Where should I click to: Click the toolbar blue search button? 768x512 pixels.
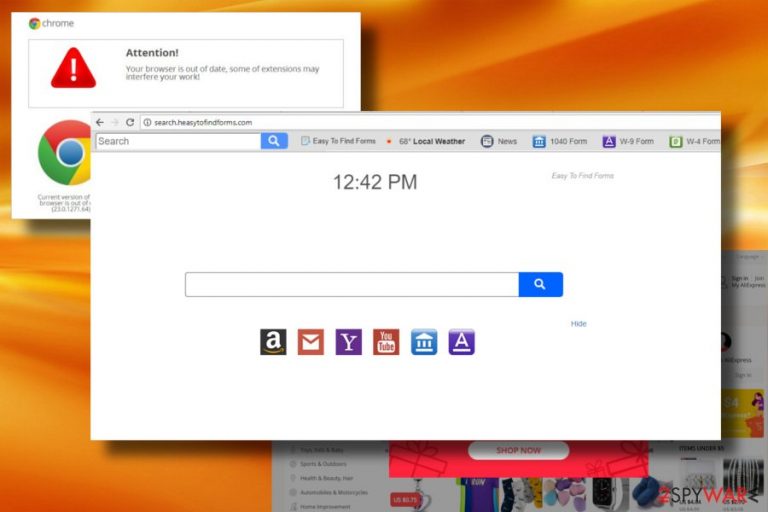click(x=274, y=141)
